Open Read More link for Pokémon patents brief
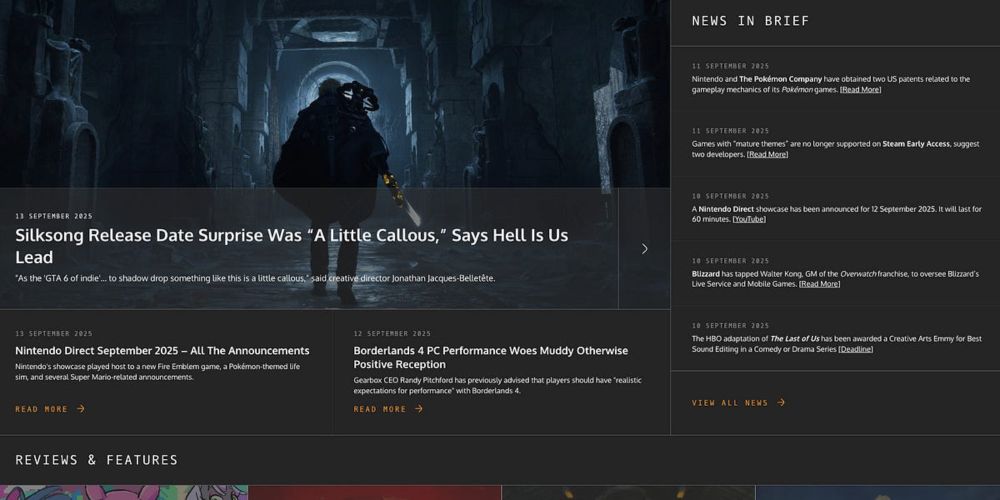 (860, 90)
